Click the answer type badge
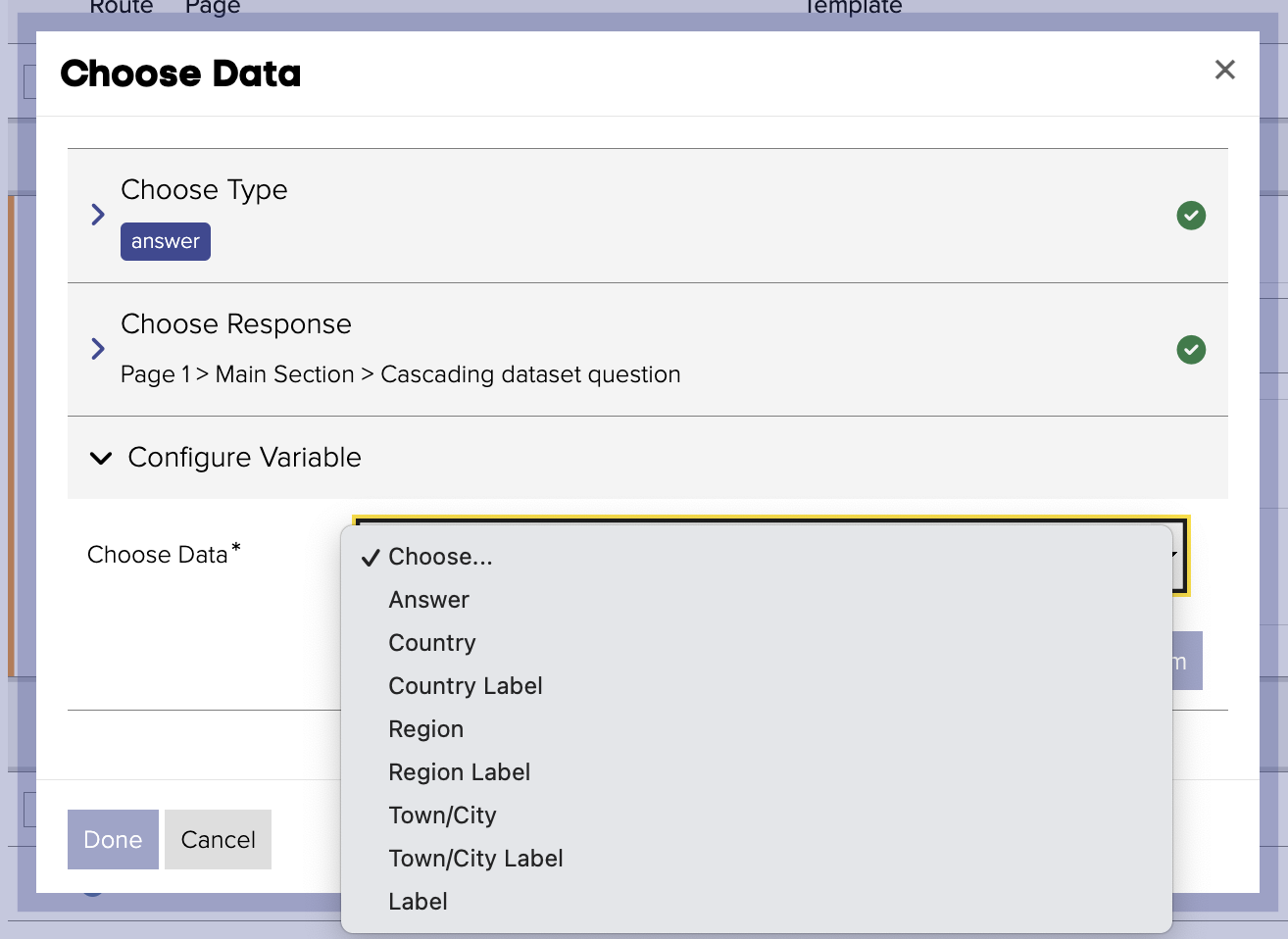Viewport: 1288px width, 939px height. [x=165, y=241]
